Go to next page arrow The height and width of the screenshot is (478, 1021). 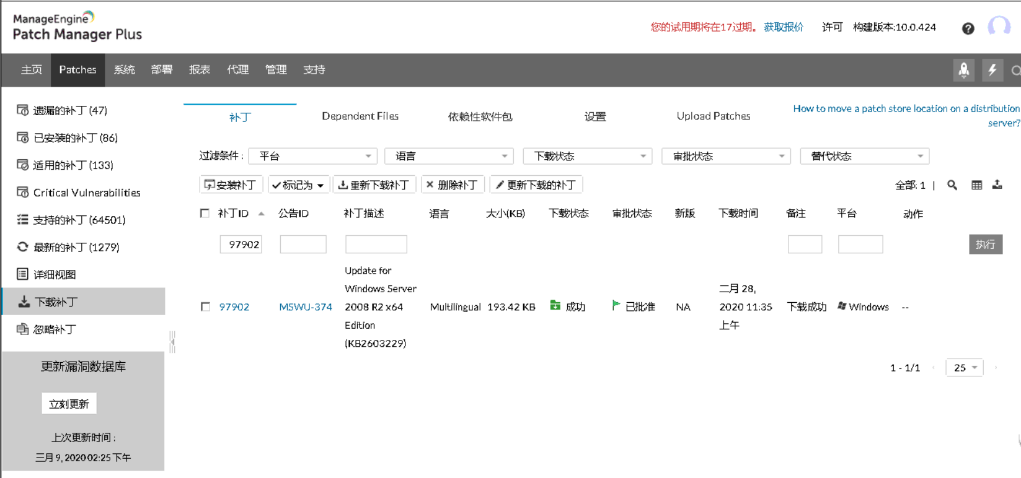(x=996, y=368)
